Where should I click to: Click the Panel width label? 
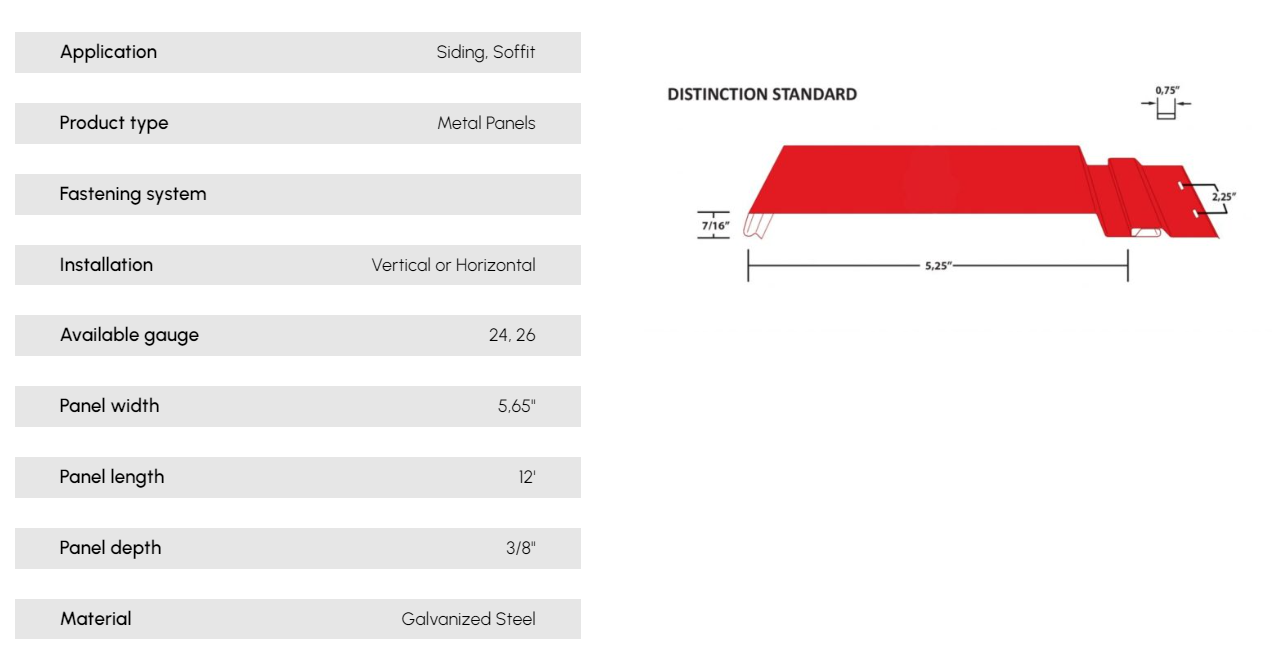109,406
